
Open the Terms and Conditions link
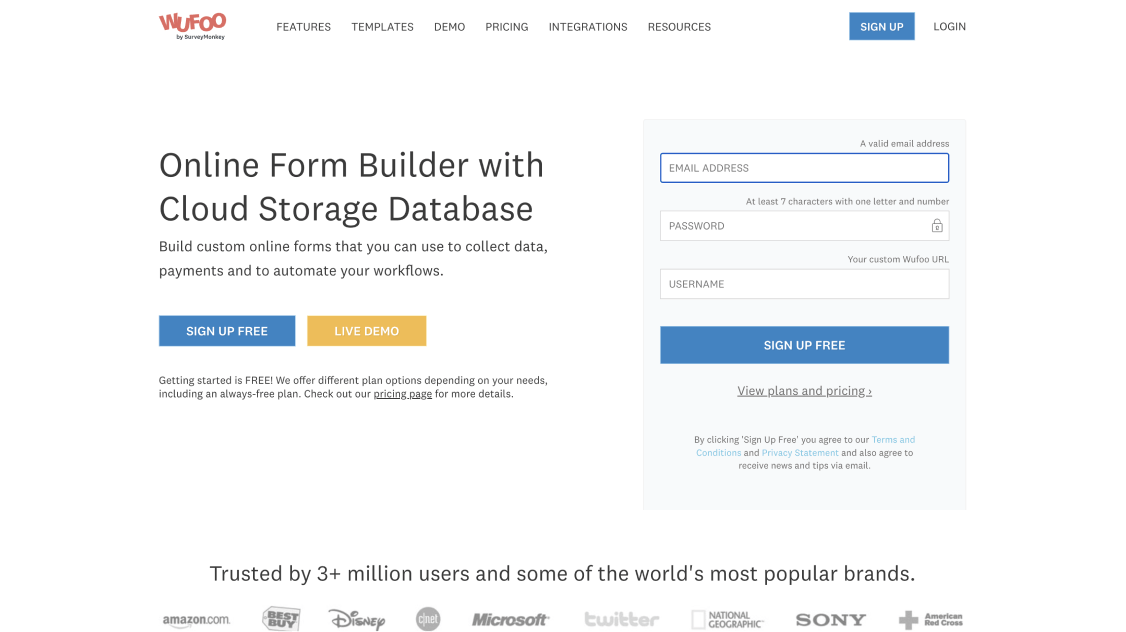(893, 440)
